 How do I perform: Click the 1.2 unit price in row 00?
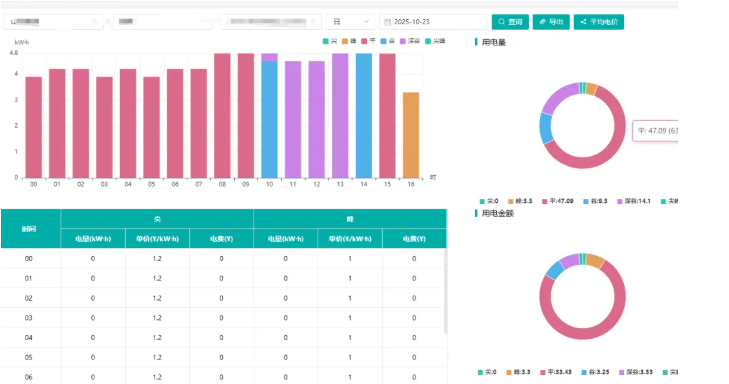pyautogui.click(x=157, y=258)
